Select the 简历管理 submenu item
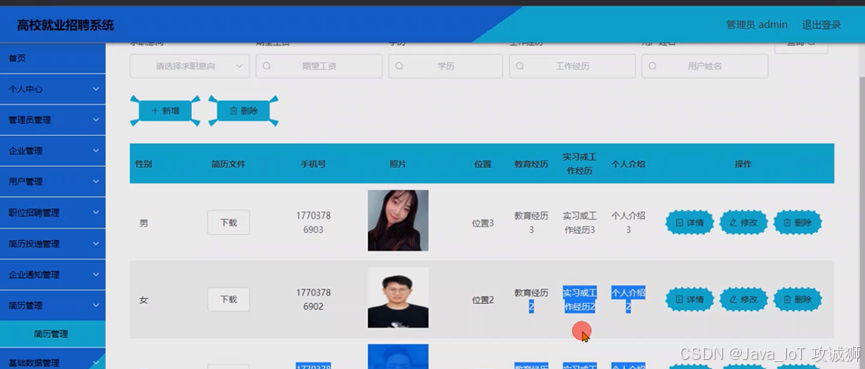 pyautogui.click(x=52, y=334)
